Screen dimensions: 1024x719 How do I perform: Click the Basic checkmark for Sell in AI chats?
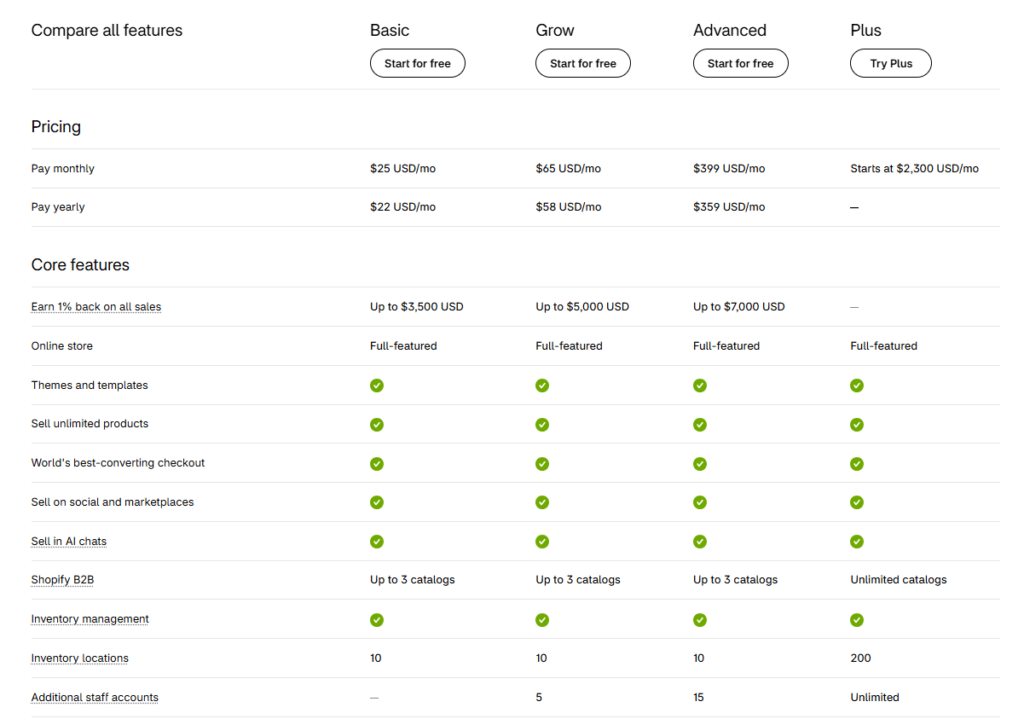click(377, 541)
